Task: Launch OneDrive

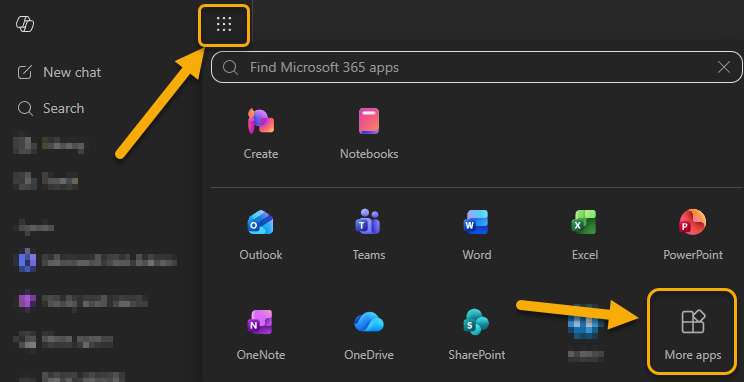Action: pos(369,335)
